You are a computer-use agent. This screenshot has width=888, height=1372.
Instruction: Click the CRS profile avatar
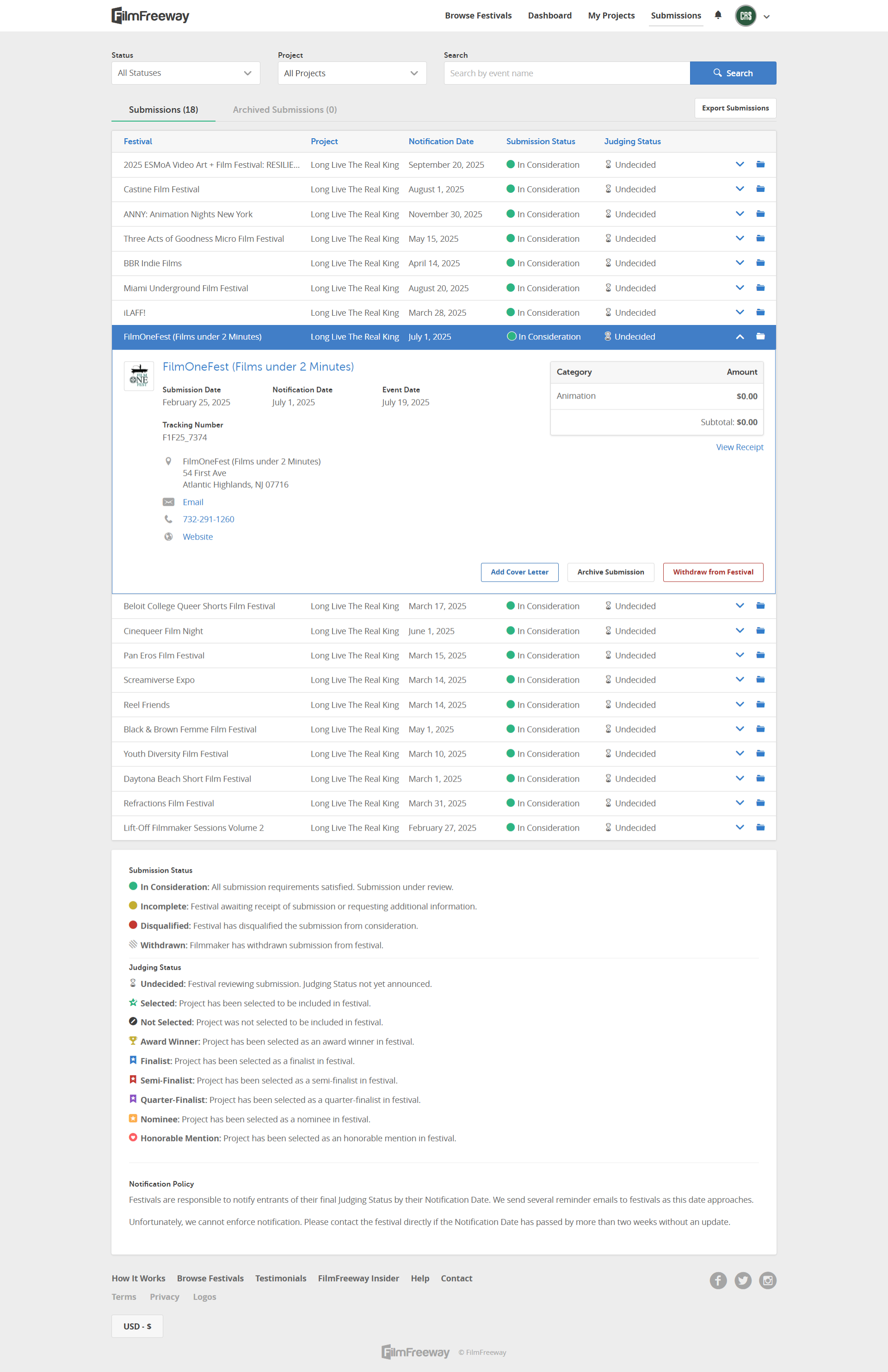(x=746, y=16)
